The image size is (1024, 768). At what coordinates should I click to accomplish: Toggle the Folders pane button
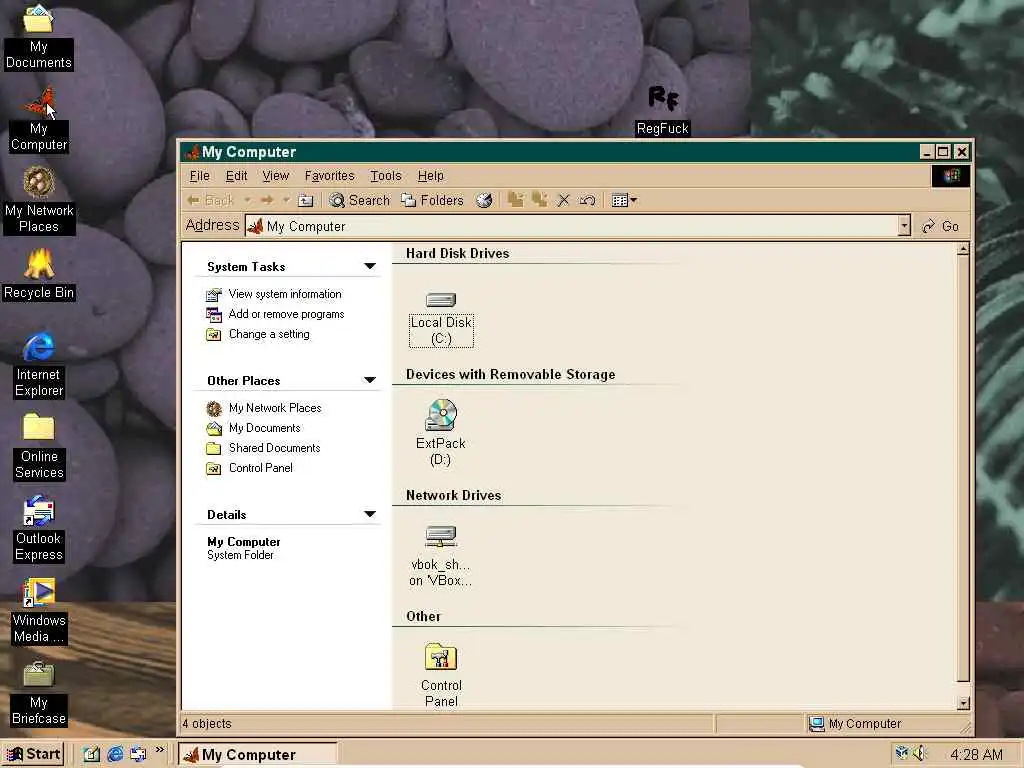(x=432, y=200)
